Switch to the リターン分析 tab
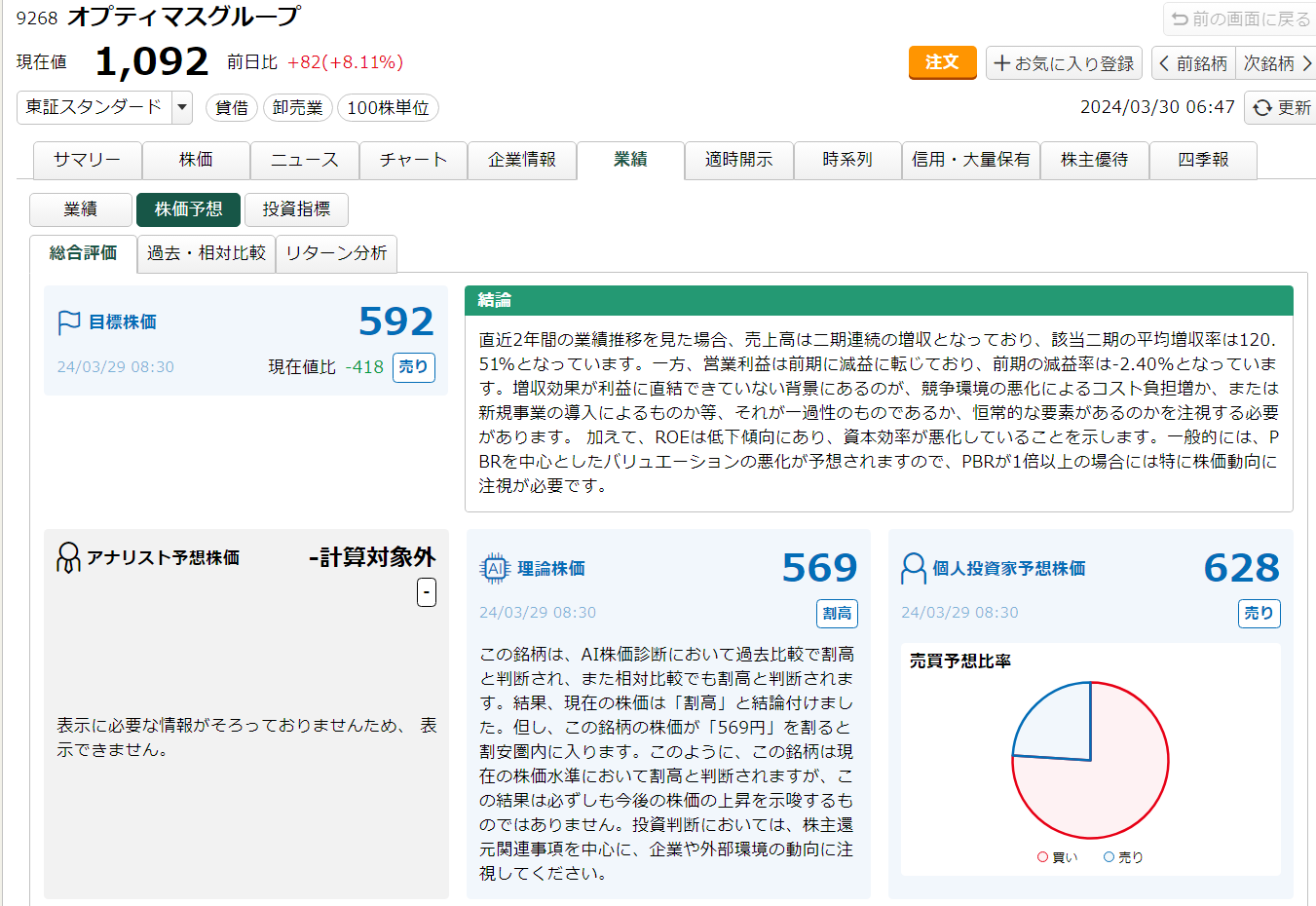This screenshot has height=906, width=1316. pyautogui.click(x=336, y=253)
